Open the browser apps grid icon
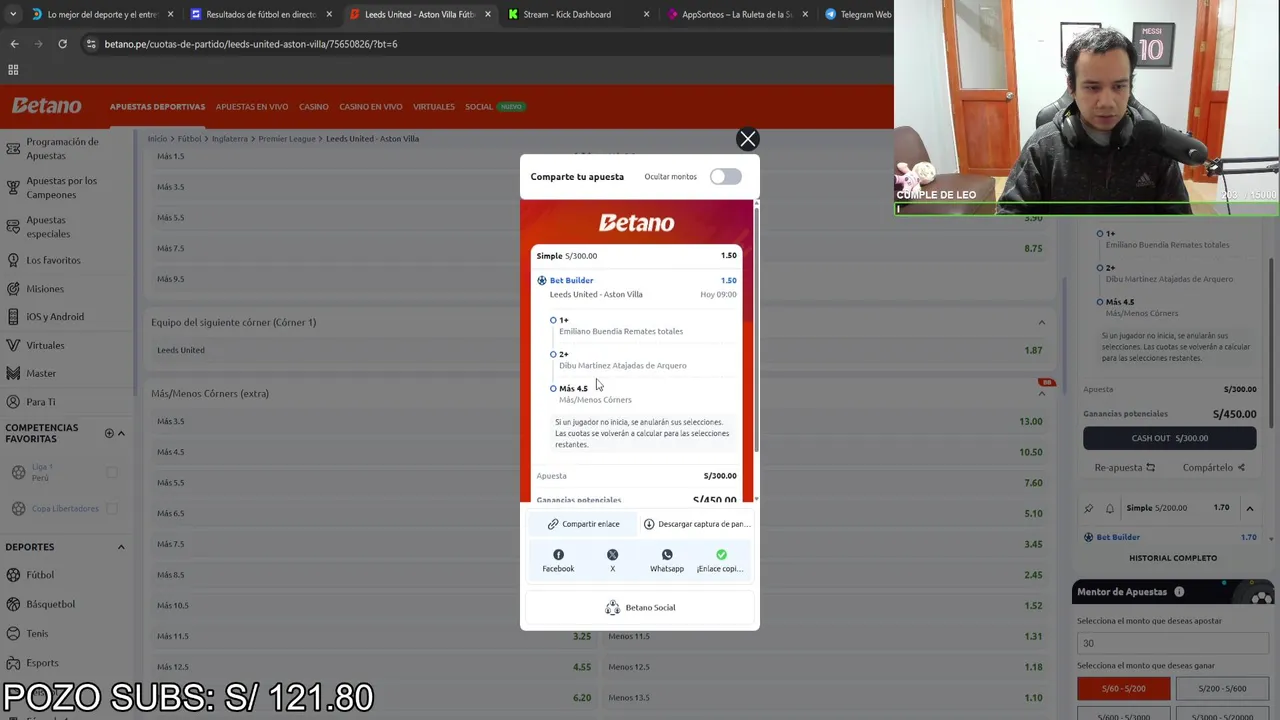Screen dimensions: 1280x720 pos(13,70)
